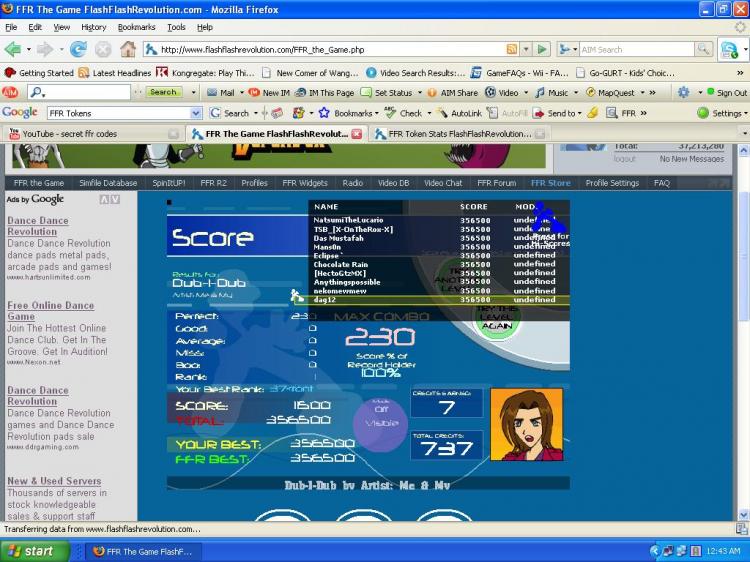Switch to FFR Token Stats tab
750x562 pixels.
[460, 134]
